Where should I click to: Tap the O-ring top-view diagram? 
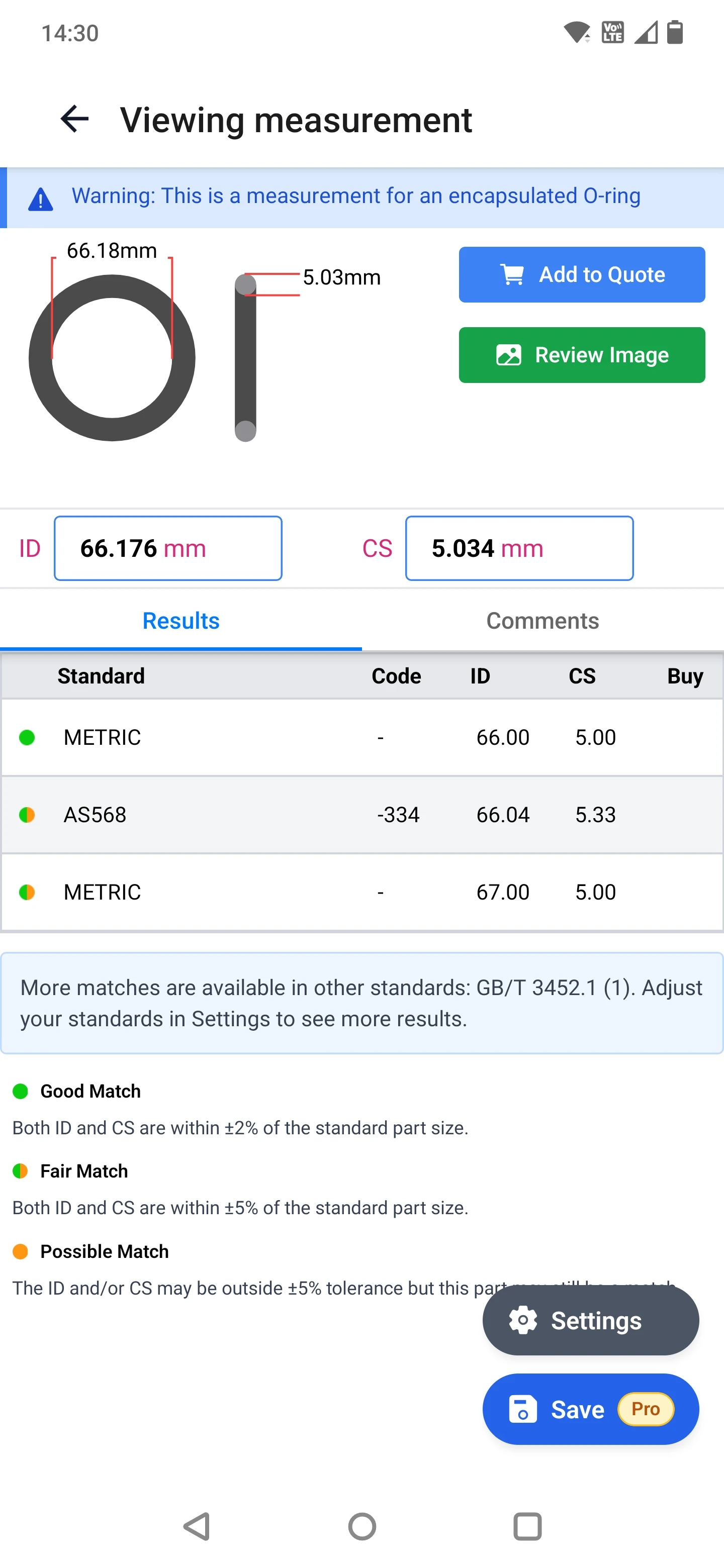tap(112, 358)
